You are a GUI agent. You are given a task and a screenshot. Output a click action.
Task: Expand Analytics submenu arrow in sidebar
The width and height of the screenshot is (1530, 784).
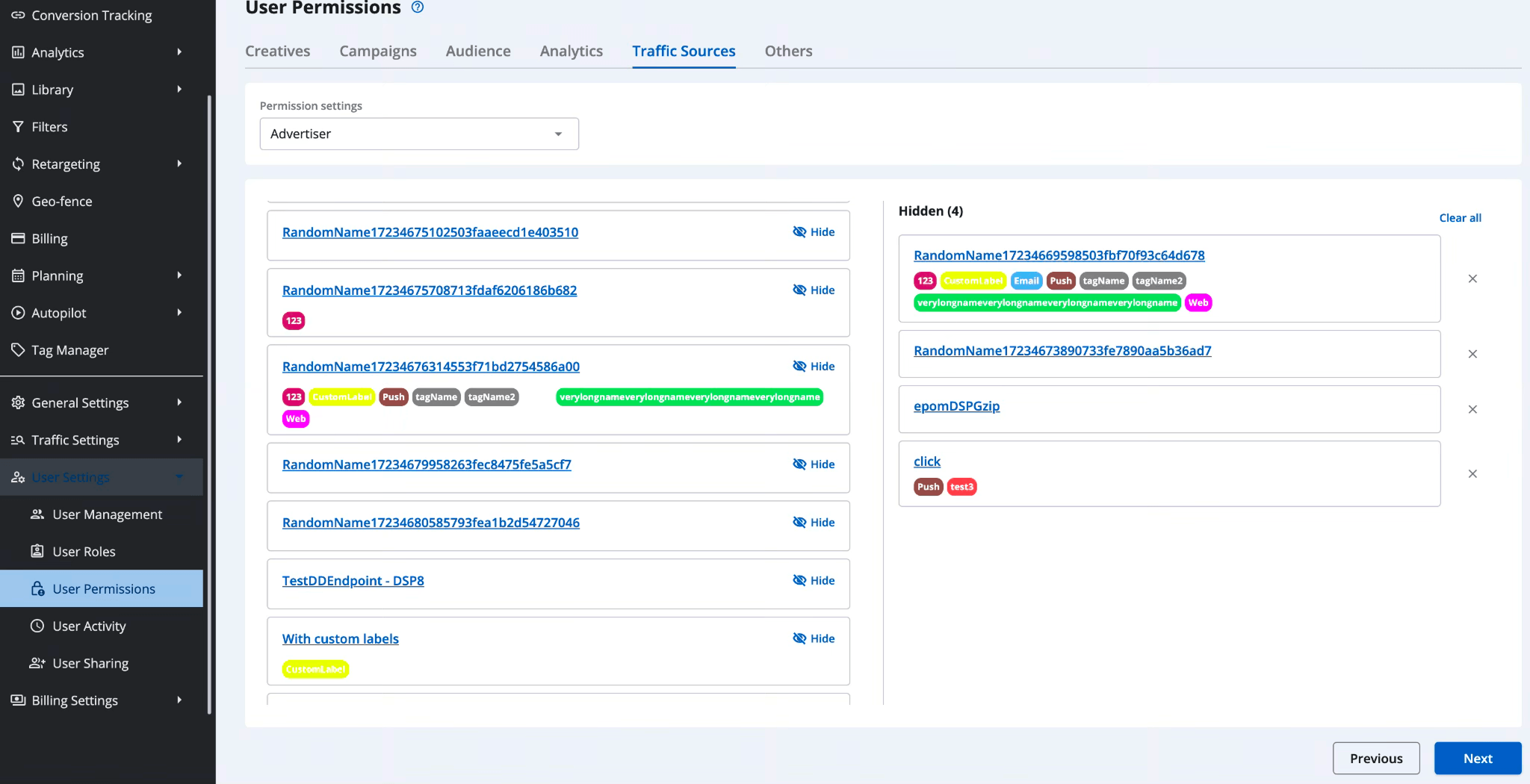coord(179,52)
